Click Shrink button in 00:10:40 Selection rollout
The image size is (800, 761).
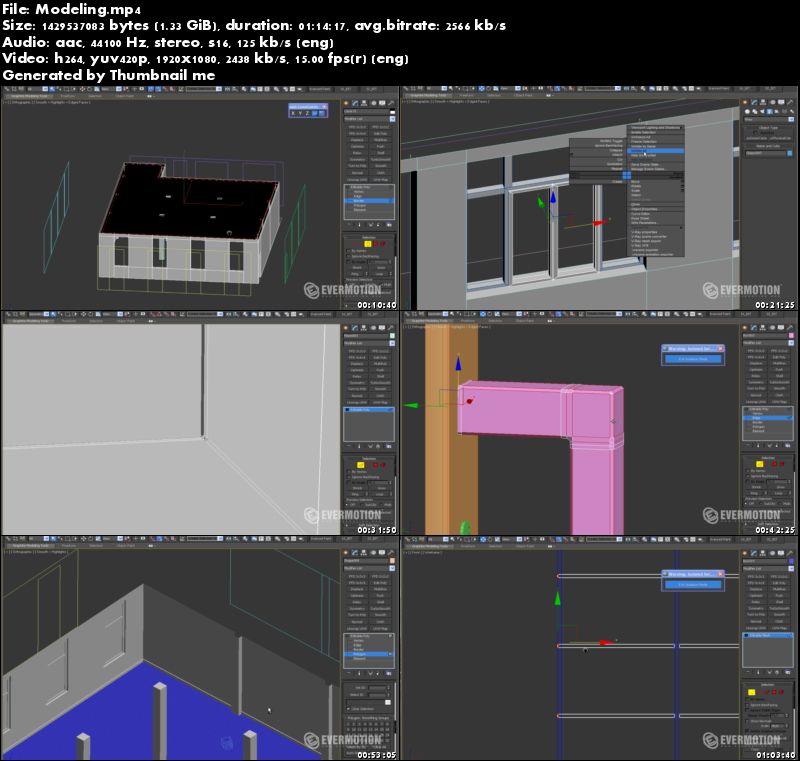pos(357,268)
